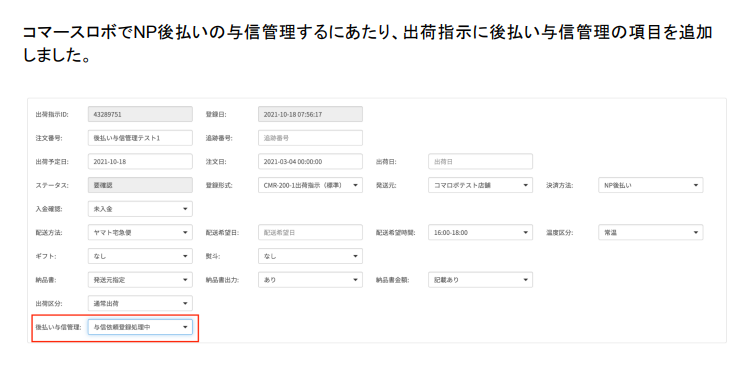The height and width of the screenshot is (366, 750).
Task: Open the 納品書出力 あり dropdown
Action: click(x=310, y=280)
